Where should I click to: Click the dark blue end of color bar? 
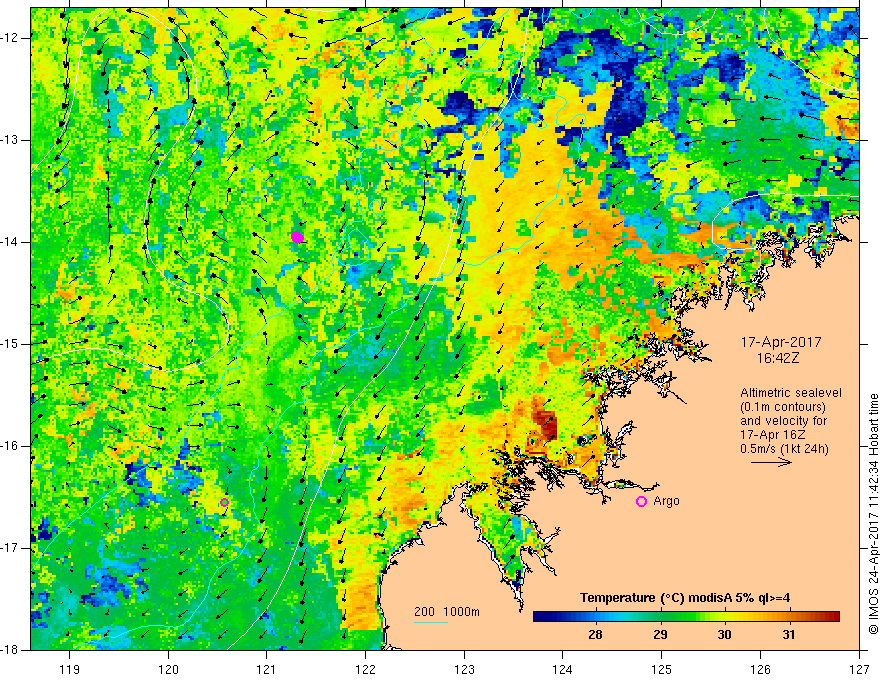pyautogui.click(x=540, y=617)
